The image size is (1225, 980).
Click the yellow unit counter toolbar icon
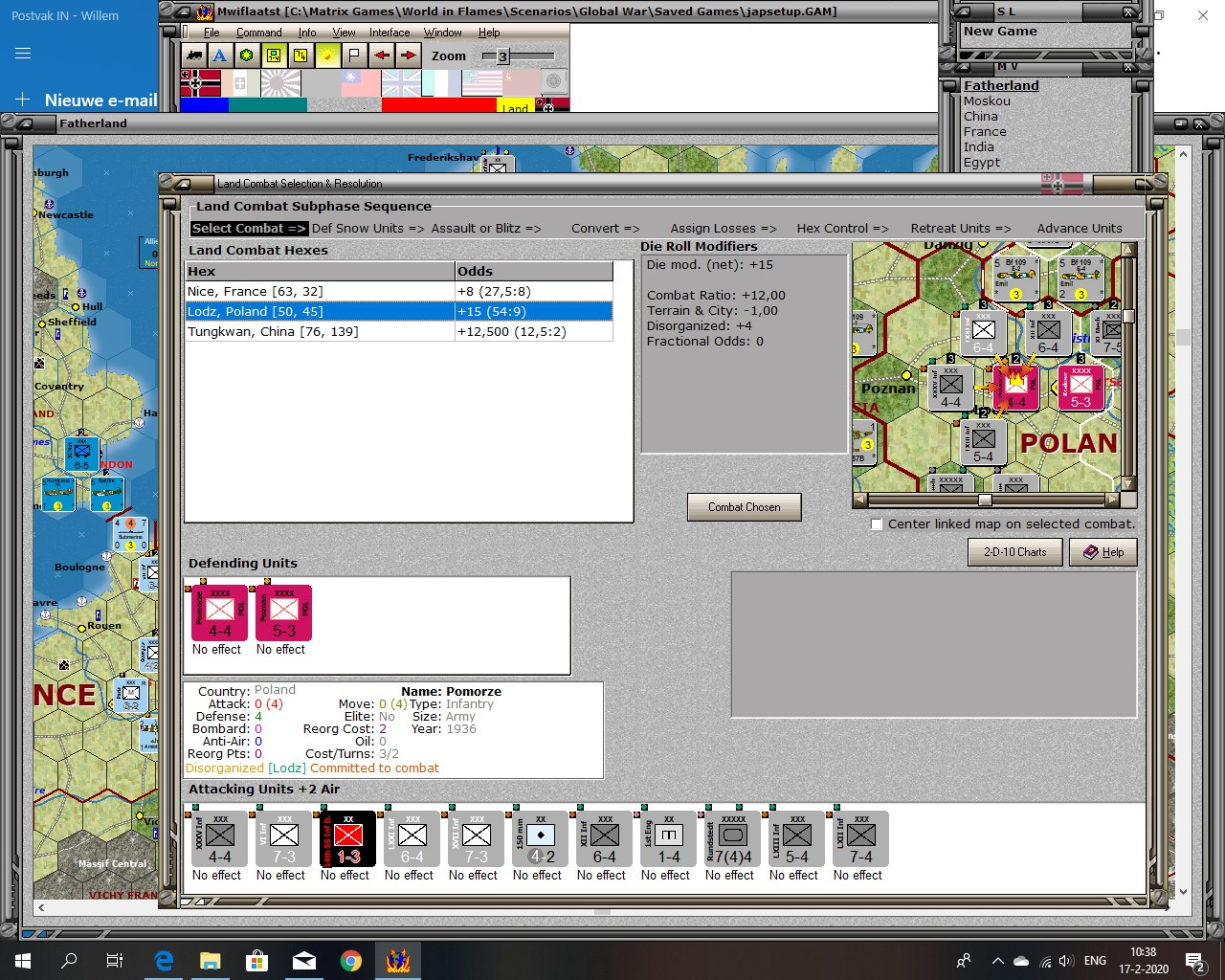[x=274, y=56]
